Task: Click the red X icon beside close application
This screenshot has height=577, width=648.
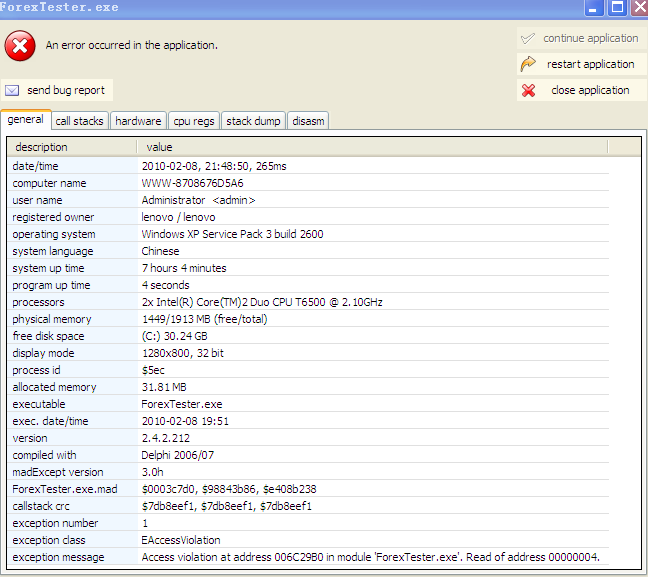Action: click(528, 90)
